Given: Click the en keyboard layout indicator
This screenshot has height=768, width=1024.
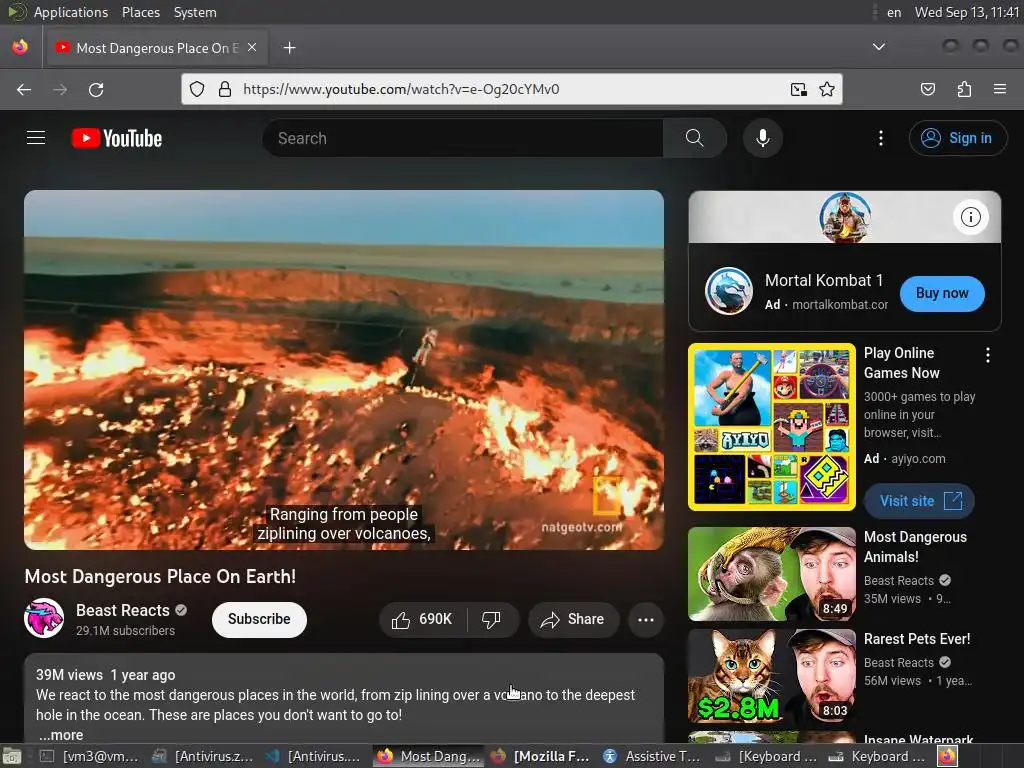Looking at the screenshot, I should [894, 12].
